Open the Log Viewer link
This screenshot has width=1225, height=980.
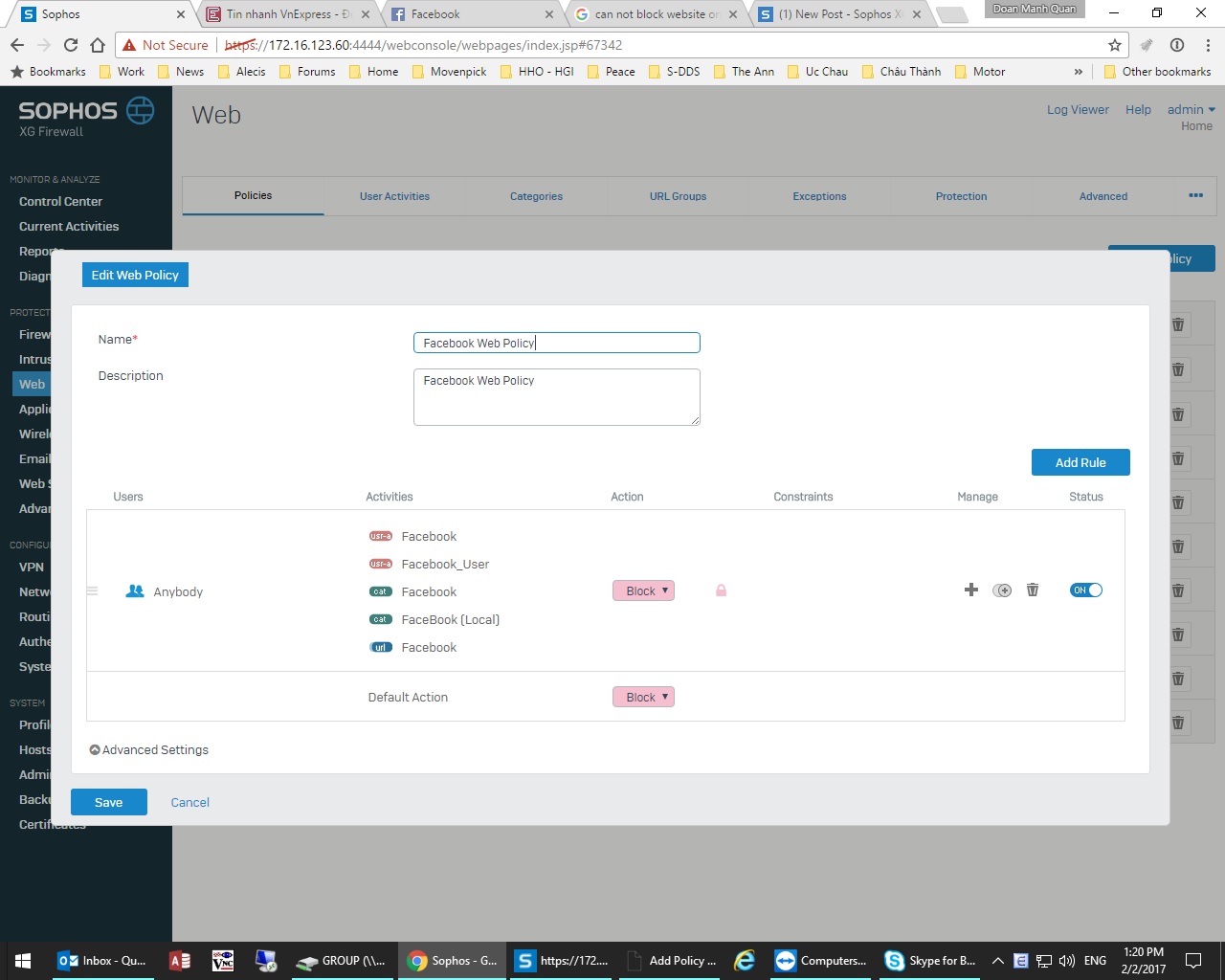coord(1078,109)
